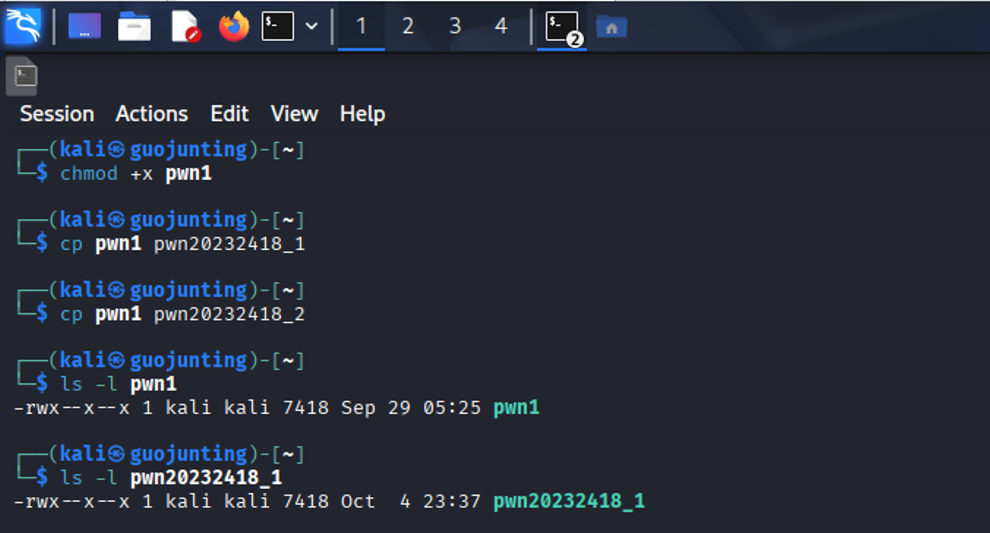
Task: Switch to workspace 1
Action: (361, 27)
